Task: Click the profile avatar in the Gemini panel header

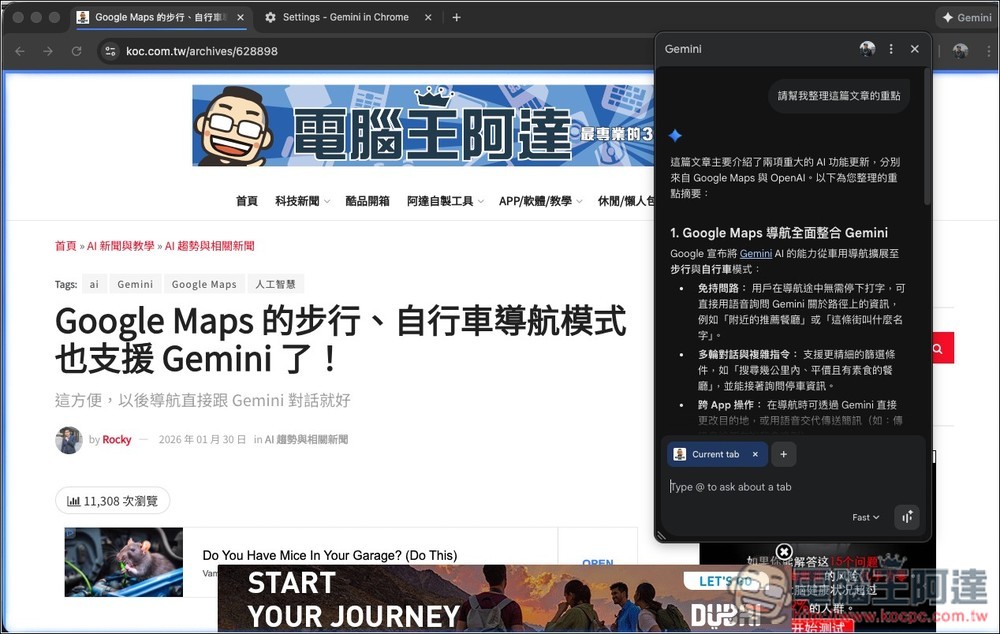Action: click(867, 48)
